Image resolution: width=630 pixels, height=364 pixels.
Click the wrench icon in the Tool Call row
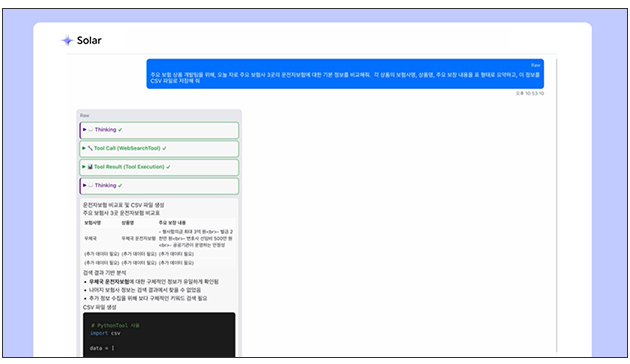90,148
